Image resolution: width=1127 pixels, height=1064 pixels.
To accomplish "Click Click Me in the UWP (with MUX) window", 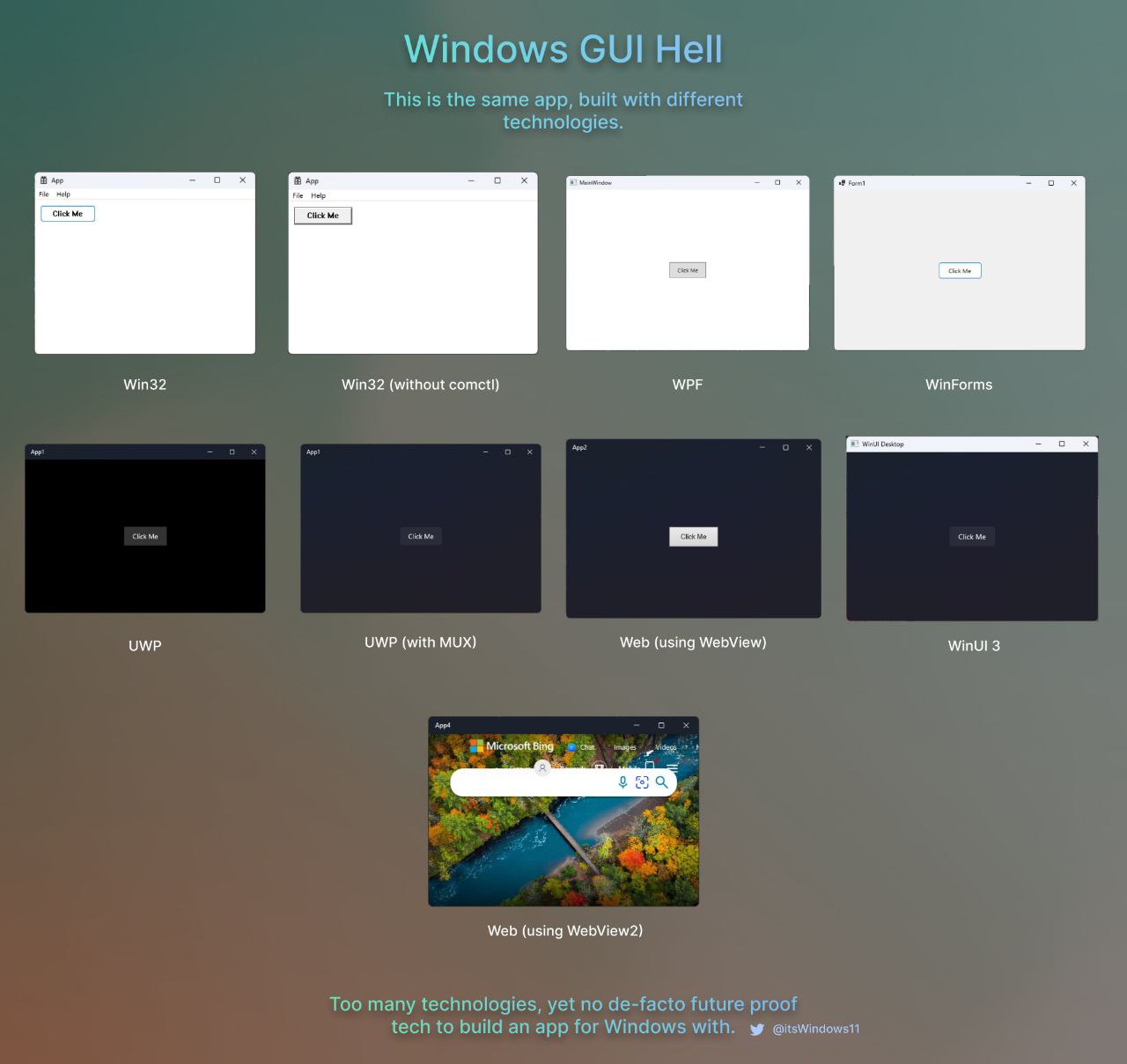I will click(421, 536).
